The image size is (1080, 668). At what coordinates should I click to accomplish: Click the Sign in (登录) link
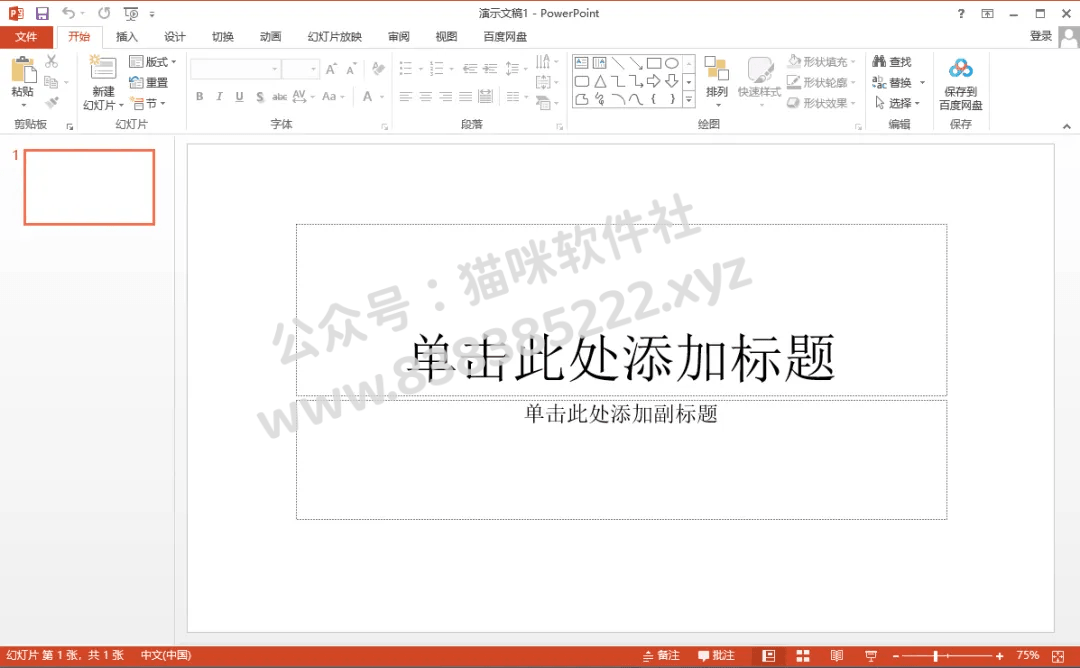1041,36
